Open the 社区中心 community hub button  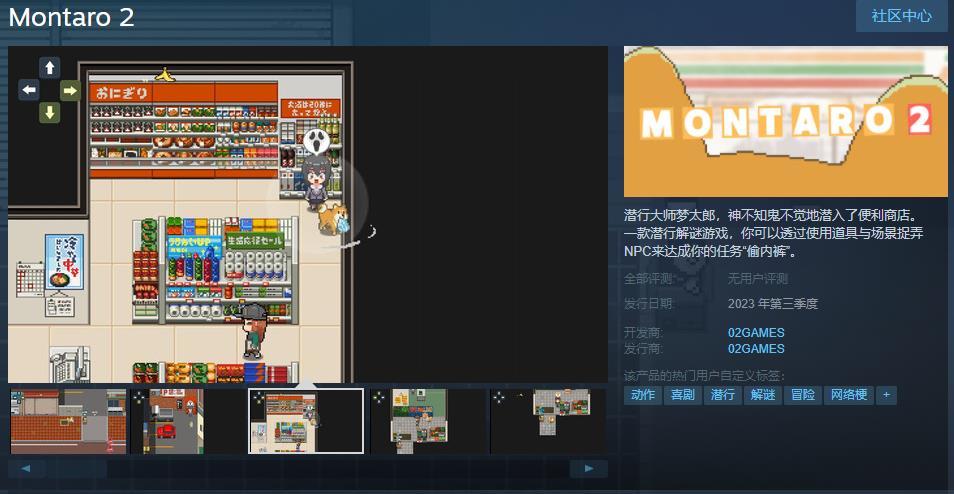coord(900,16)
